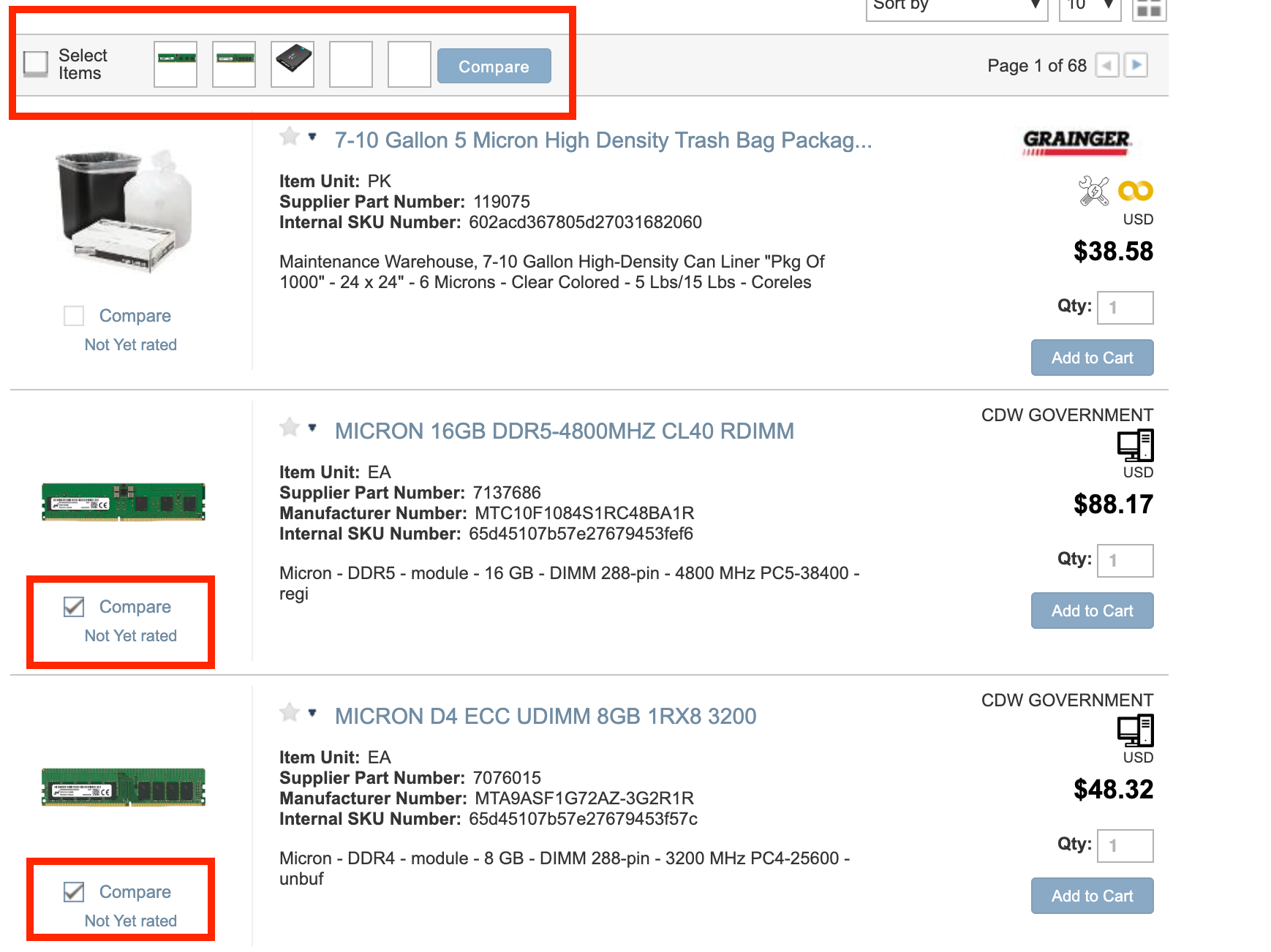Select second compare slot memory thumbnail
The height and width of the screenshot is (952, 1271).
[234, 64]
